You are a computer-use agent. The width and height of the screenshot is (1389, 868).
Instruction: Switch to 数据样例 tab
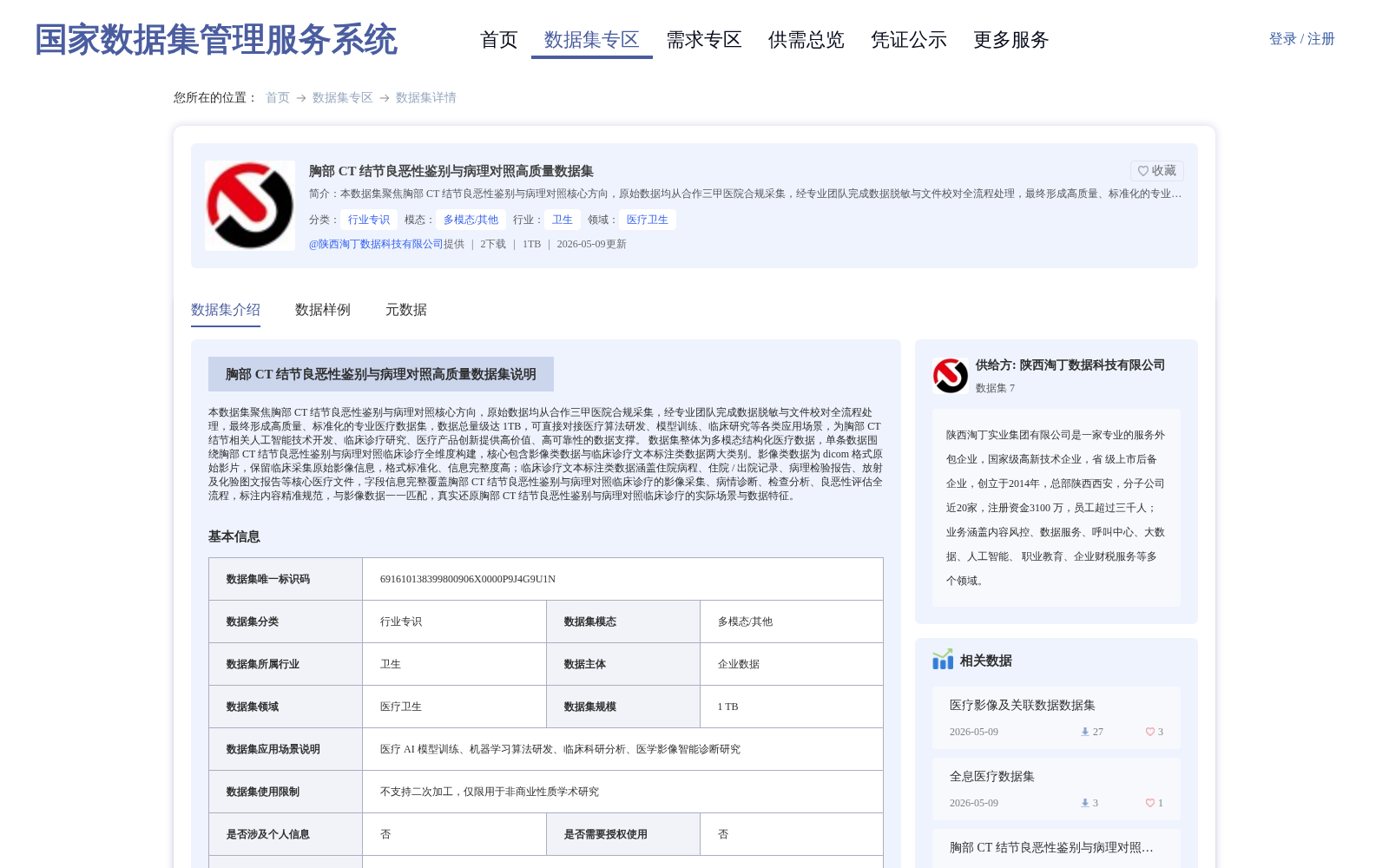coord(323,310)
